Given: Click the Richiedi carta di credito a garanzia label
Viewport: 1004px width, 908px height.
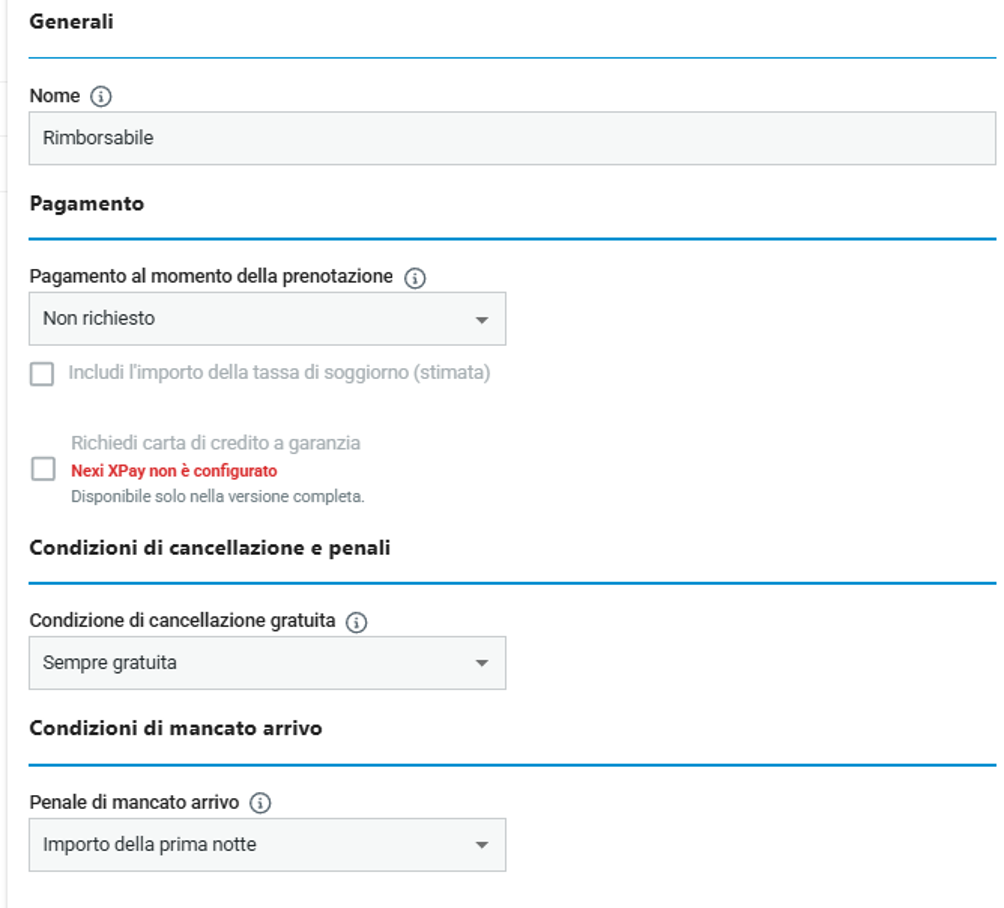Looking at the screenshot, I should click(x=216, y=443).
